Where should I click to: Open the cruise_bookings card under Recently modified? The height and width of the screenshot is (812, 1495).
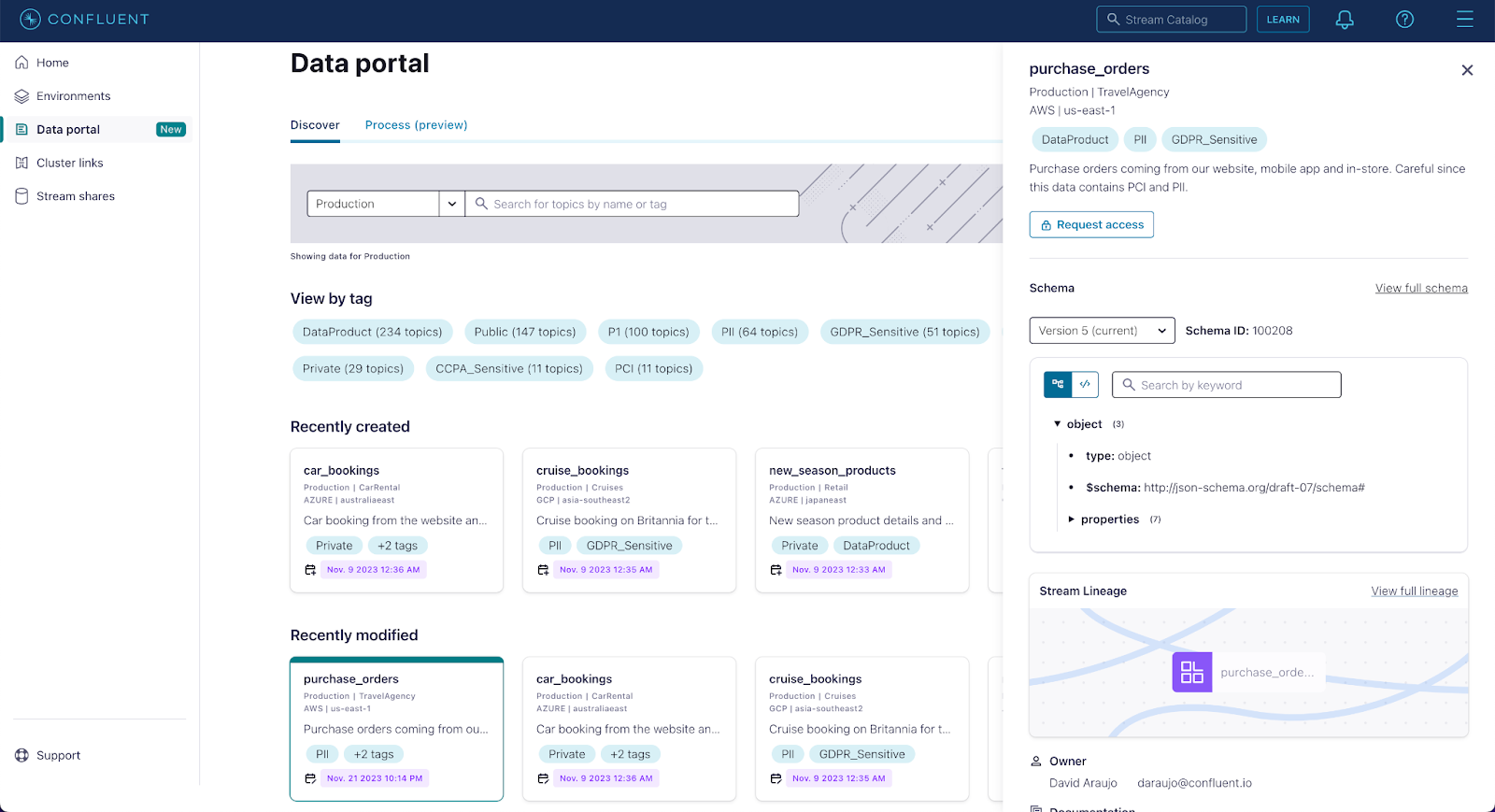click(x=862, y=729)
